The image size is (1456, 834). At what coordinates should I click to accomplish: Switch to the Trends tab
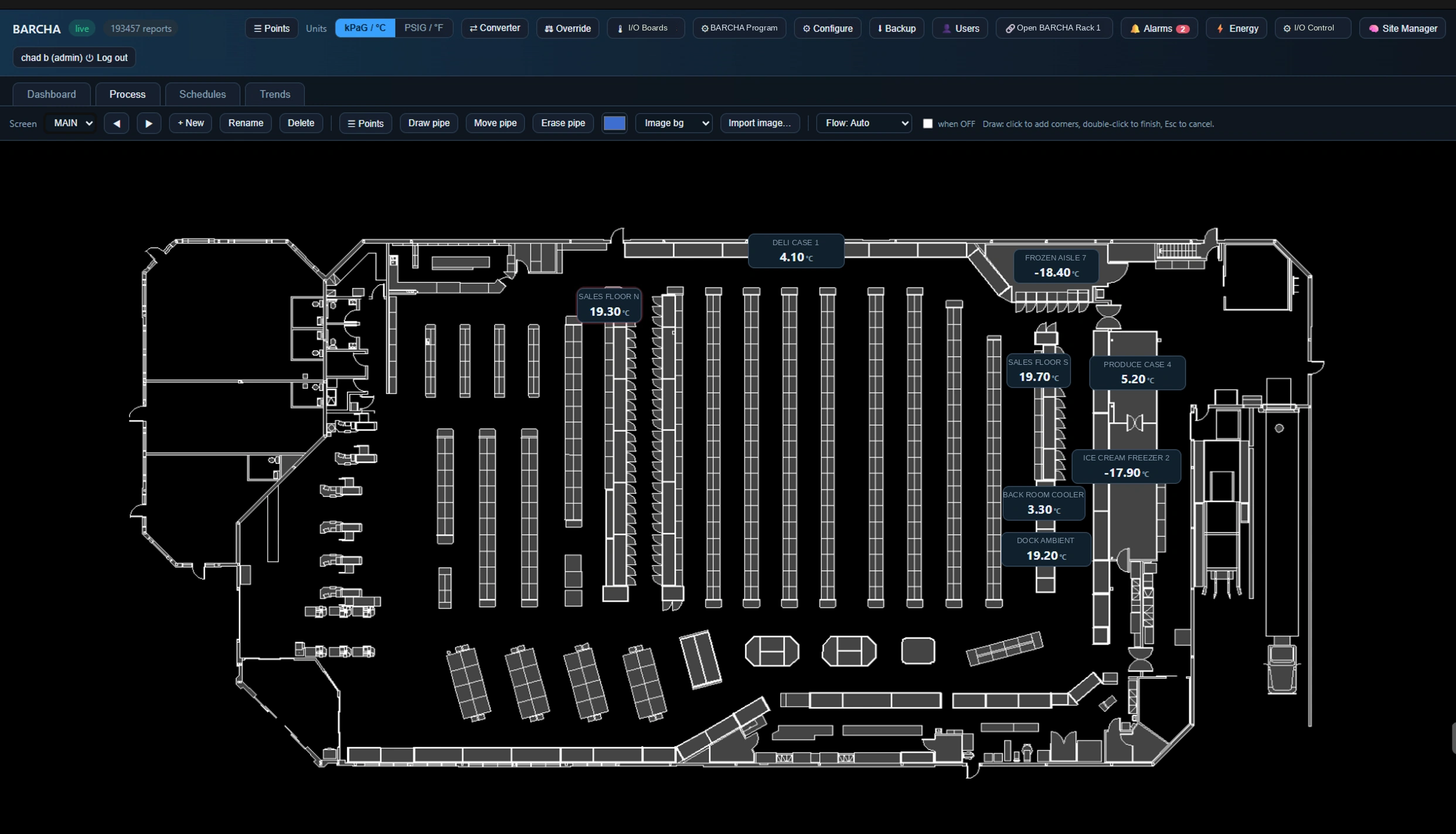pos(275,94)
